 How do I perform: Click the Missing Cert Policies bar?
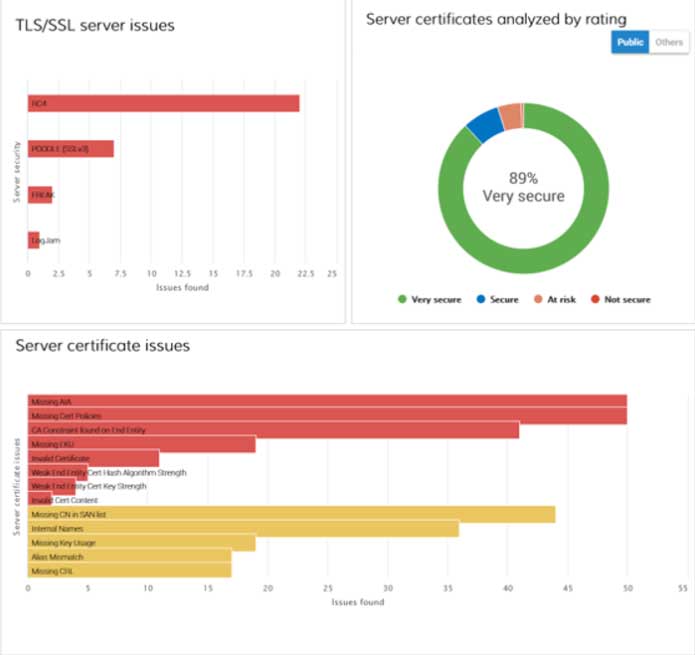[328, 416]
